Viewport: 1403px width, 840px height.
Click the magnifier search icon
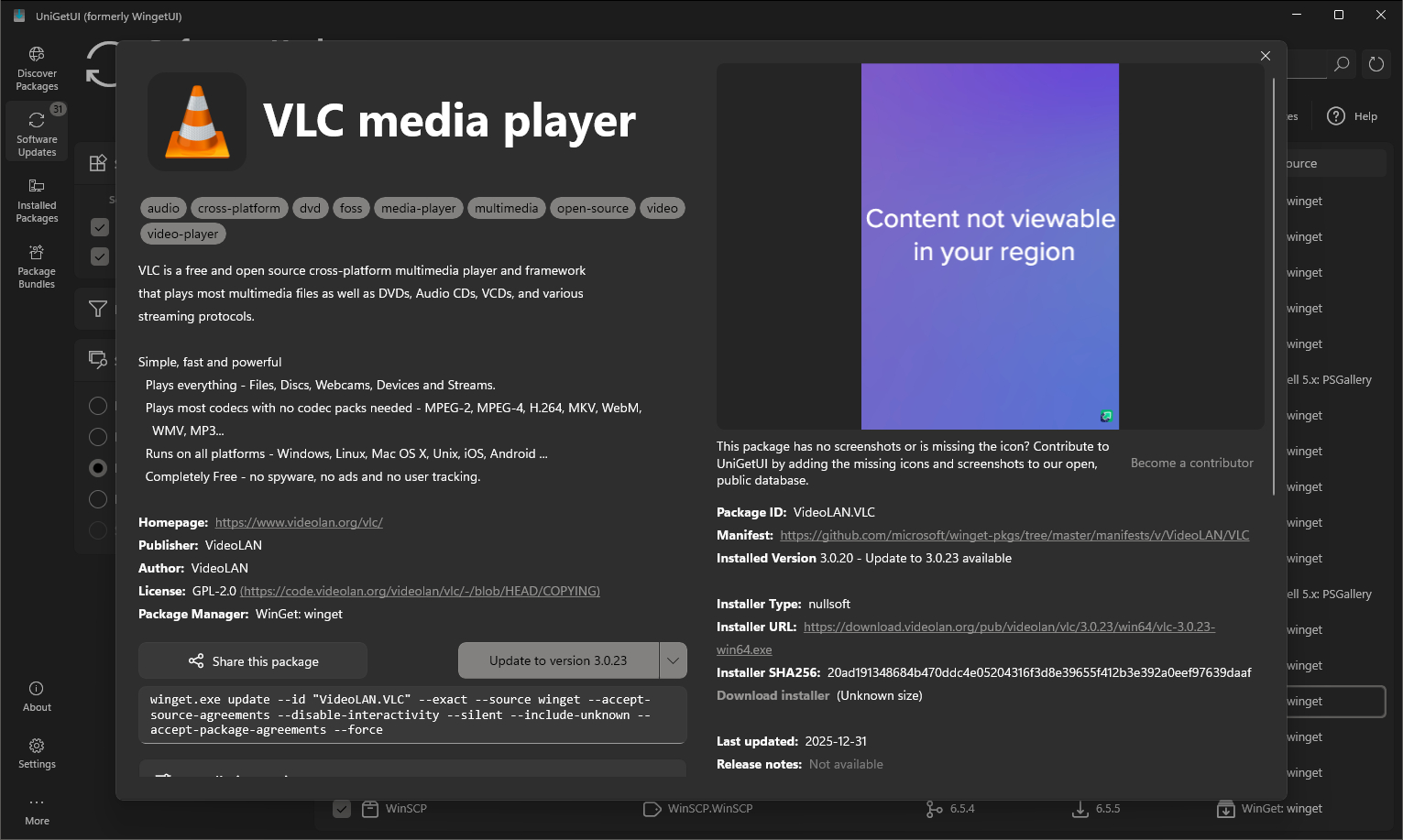(x=1342, y=64)
